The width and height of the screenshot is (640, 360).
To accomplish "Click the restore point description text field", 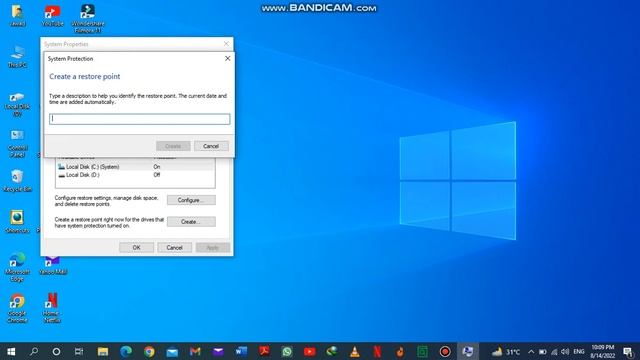I will point(140,119).
